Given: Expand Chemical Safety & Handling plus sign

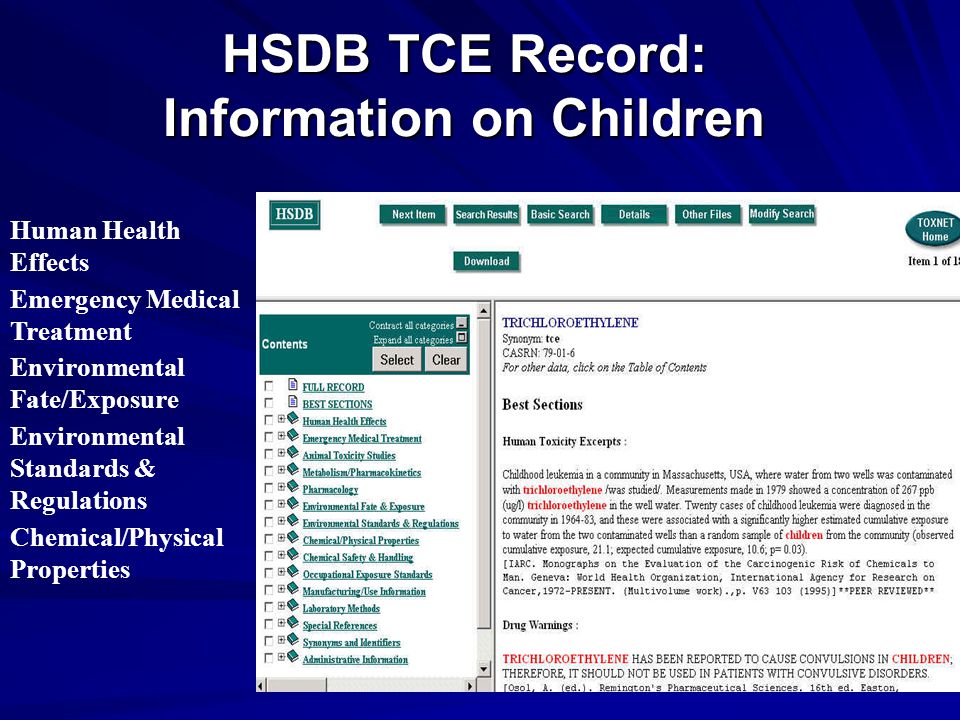Looking at the screenshot, I should tap(281, 555).
